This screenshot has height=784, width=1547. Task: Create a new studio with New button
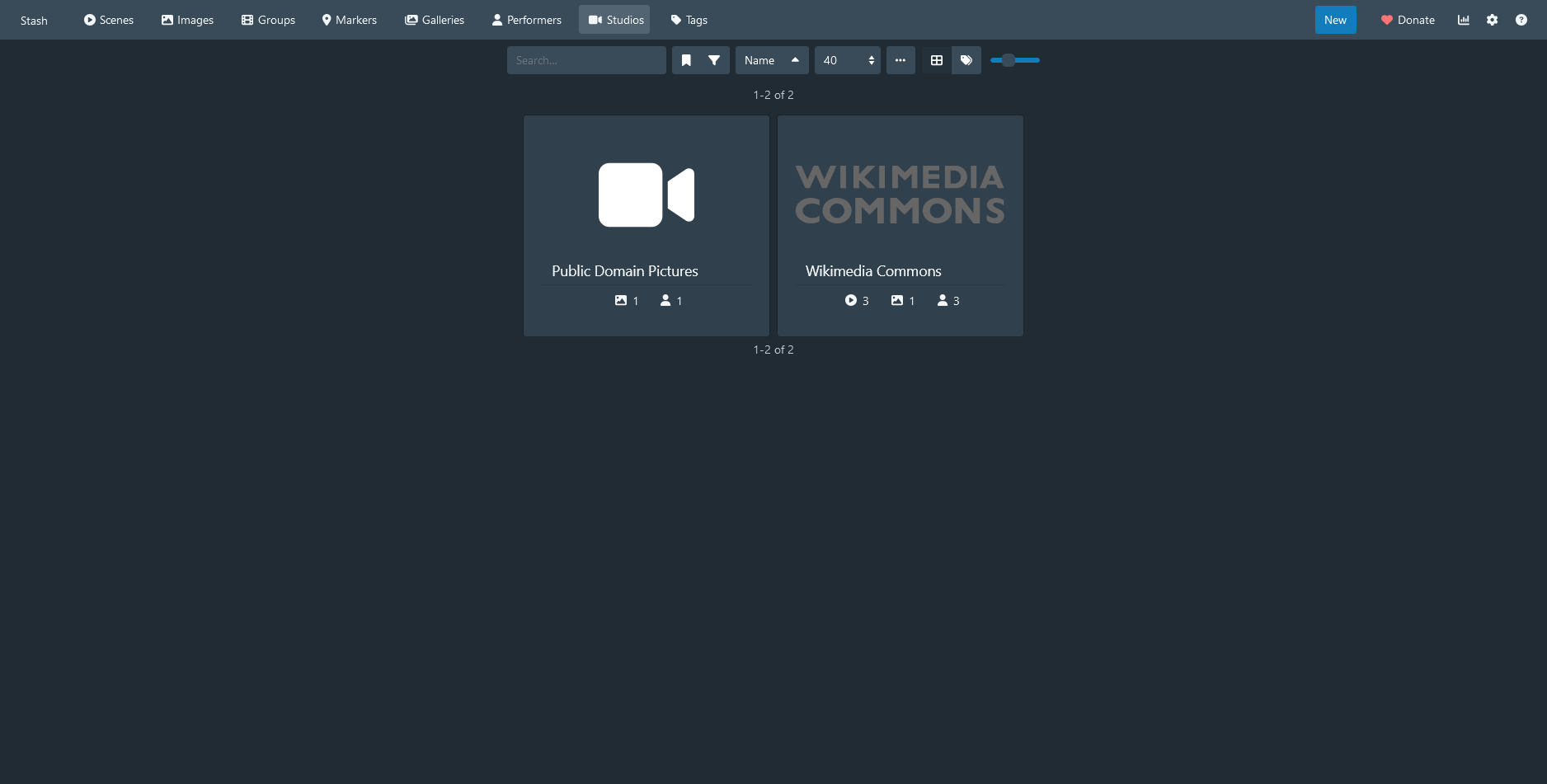[x=1335, y=20]
